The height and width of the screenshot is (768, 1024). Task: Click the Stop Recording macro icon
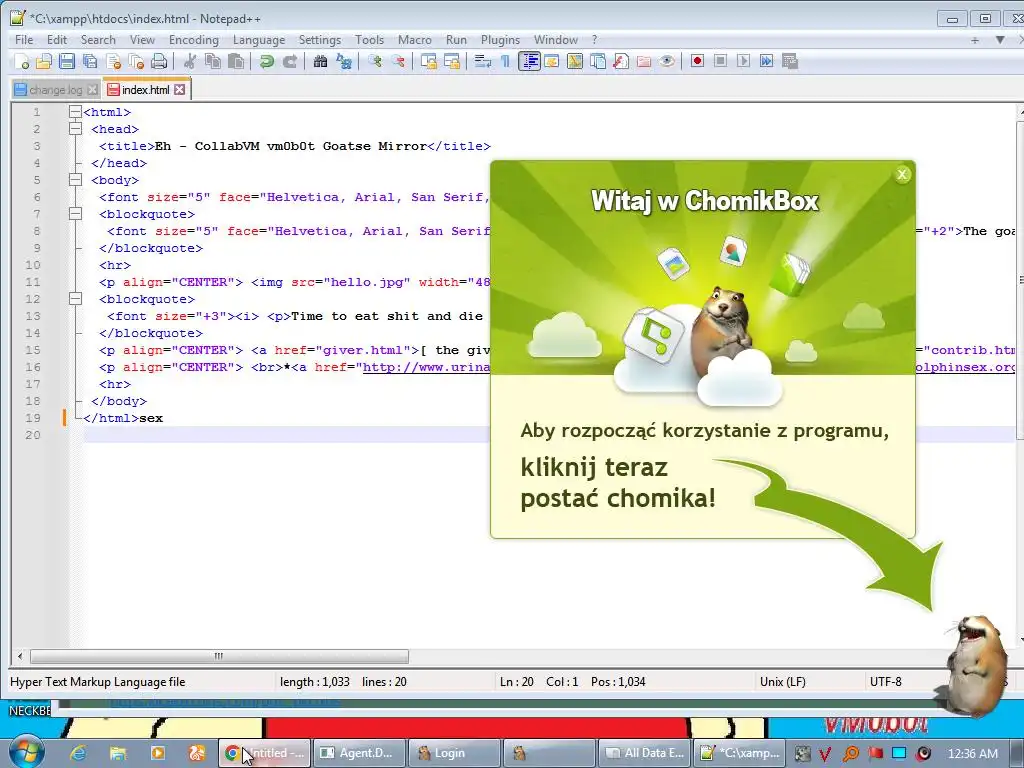point(720,61)
